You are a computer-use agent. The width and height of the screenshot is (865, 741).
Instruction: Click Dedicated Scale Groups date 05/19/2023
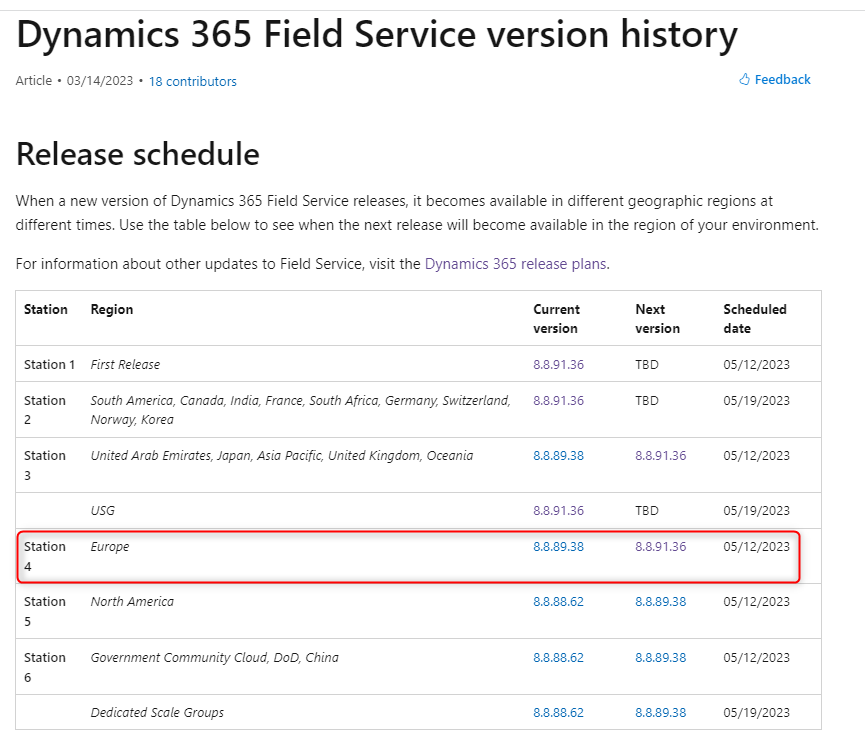(756, 713)
